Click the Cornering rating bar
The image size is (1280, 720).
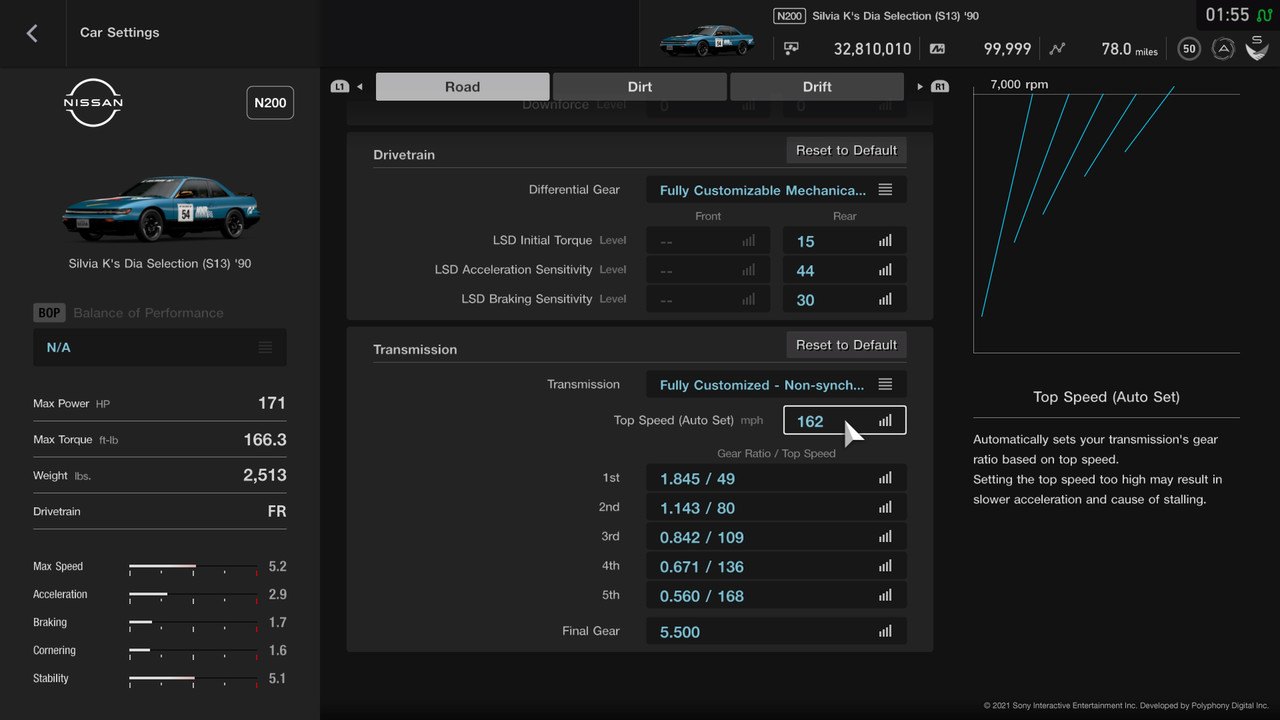(193, 651)
